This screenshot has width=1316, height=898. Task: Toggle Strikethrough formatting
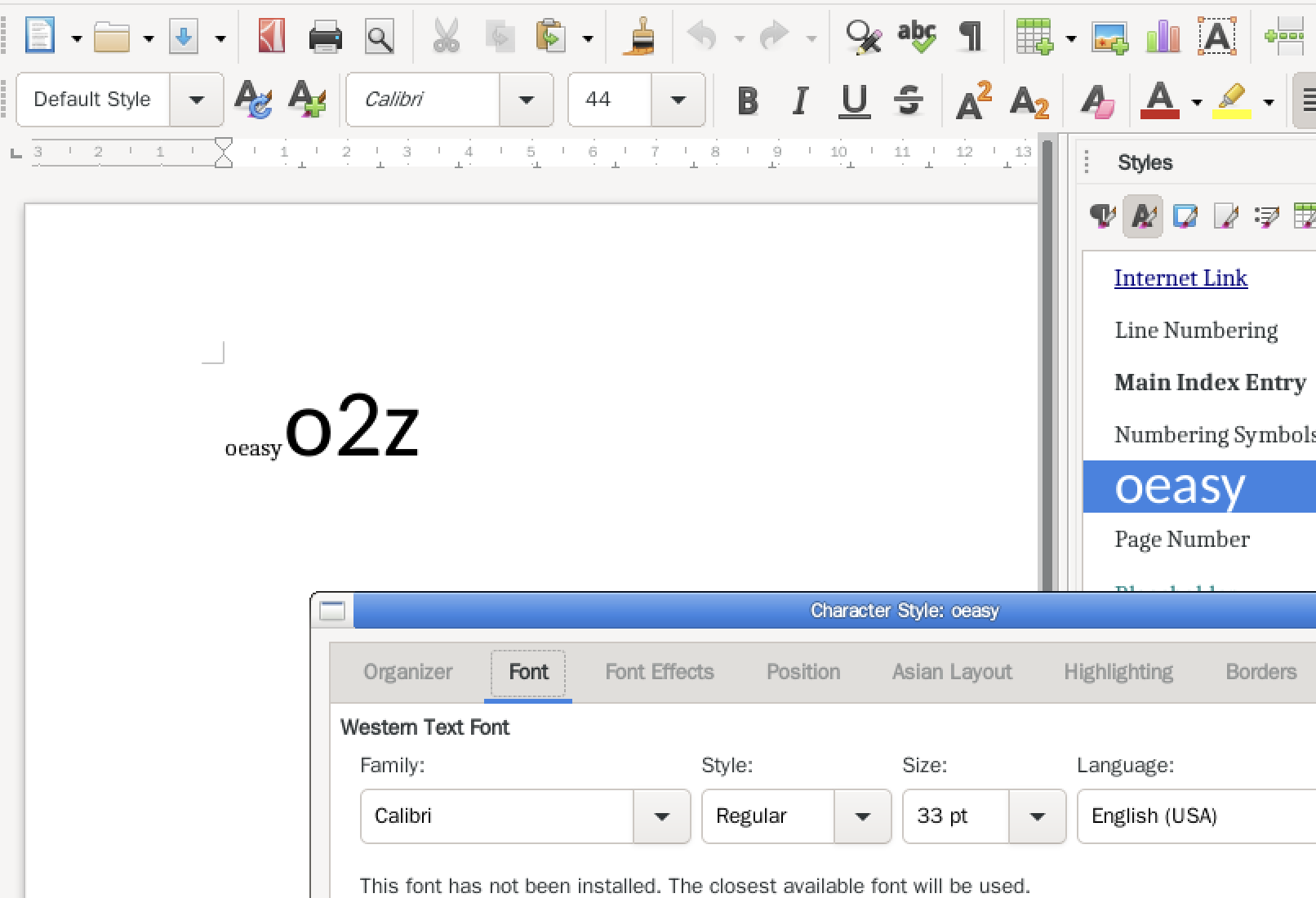(908, 100)
